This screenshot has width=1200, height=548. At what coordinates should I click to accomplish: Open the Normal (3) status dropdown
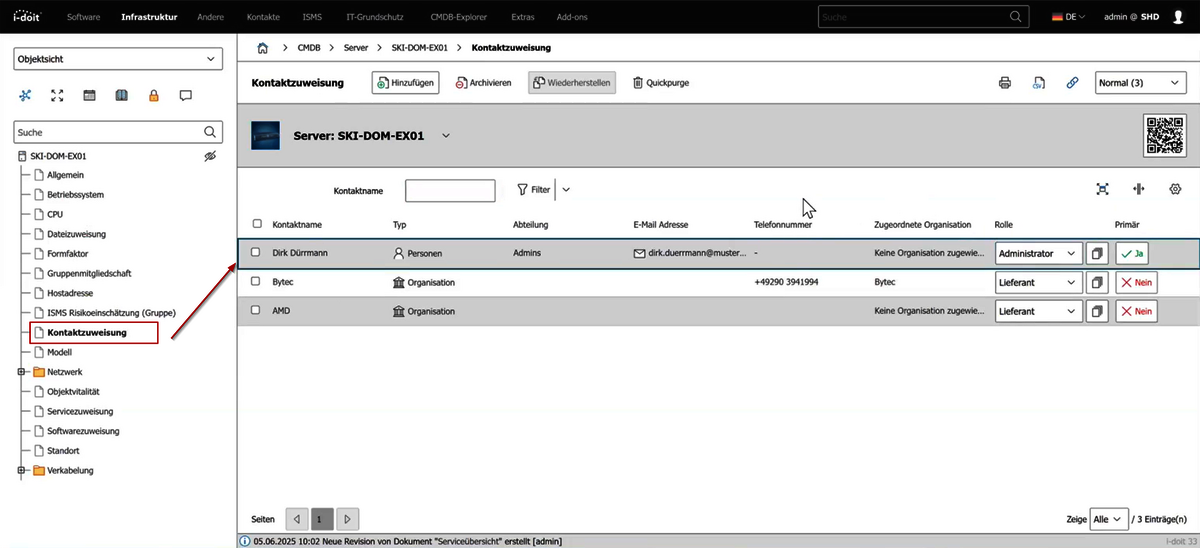1140,83
